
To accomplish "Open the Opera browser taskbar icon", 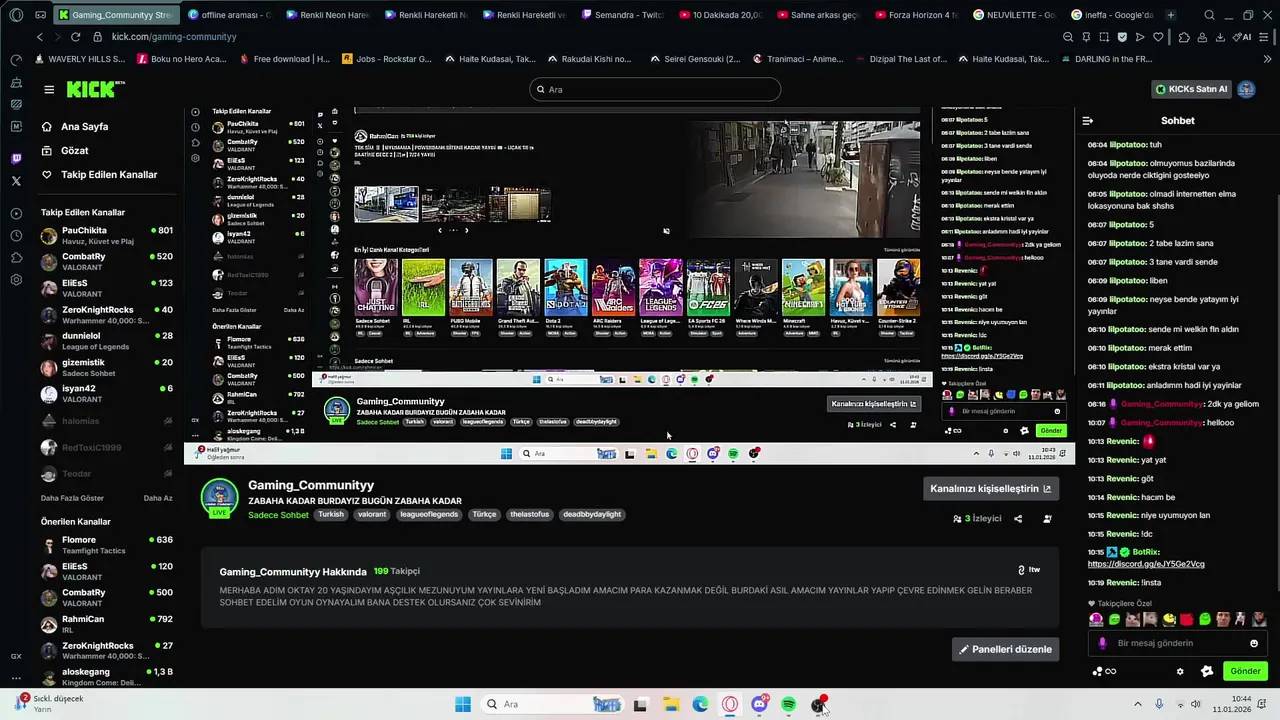I will (730, 705).
